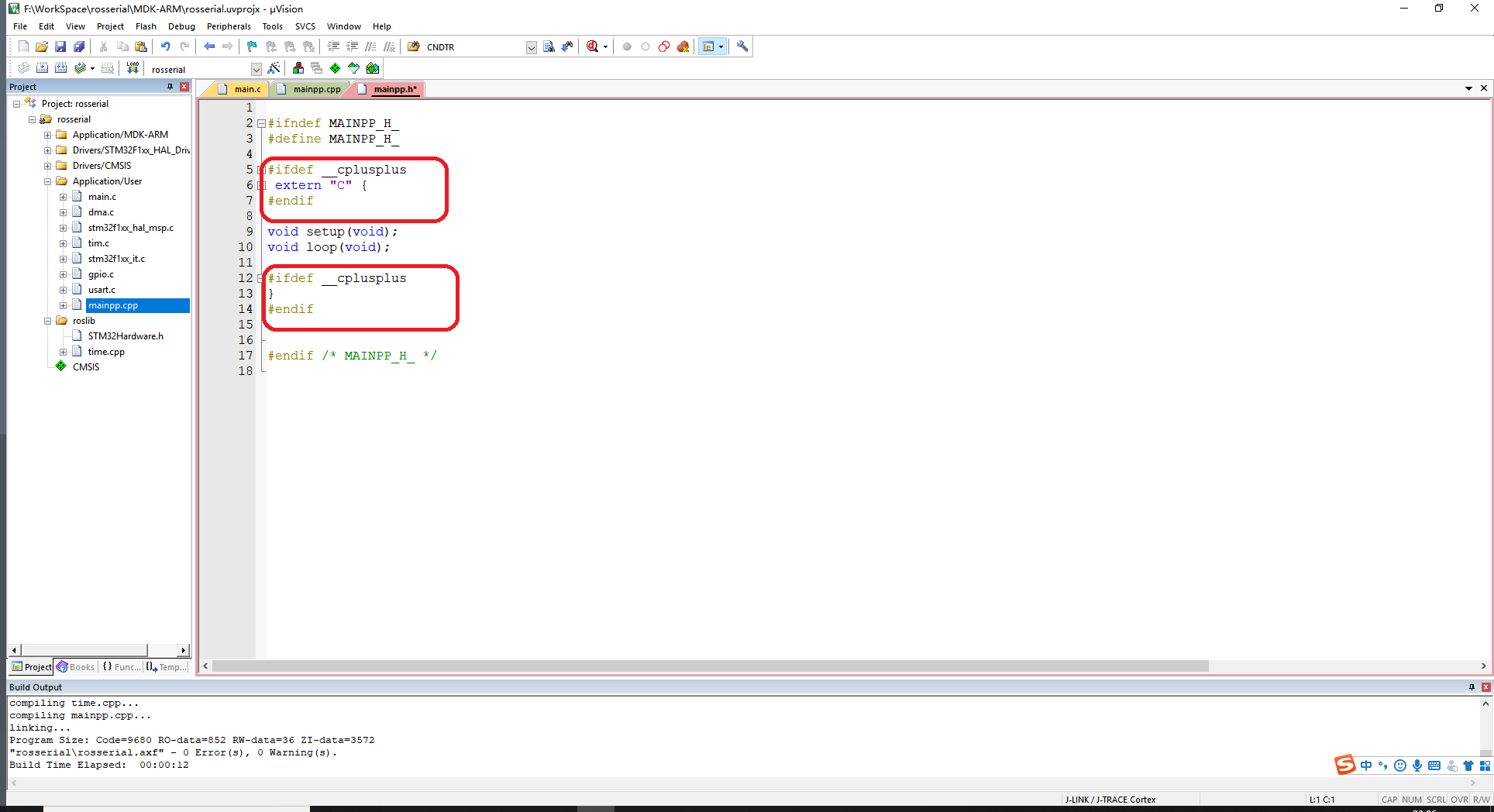Expand the Application/MDK-ARM folder
Image resolution: width=1494 pixels, height=812 pixels.
48,135
